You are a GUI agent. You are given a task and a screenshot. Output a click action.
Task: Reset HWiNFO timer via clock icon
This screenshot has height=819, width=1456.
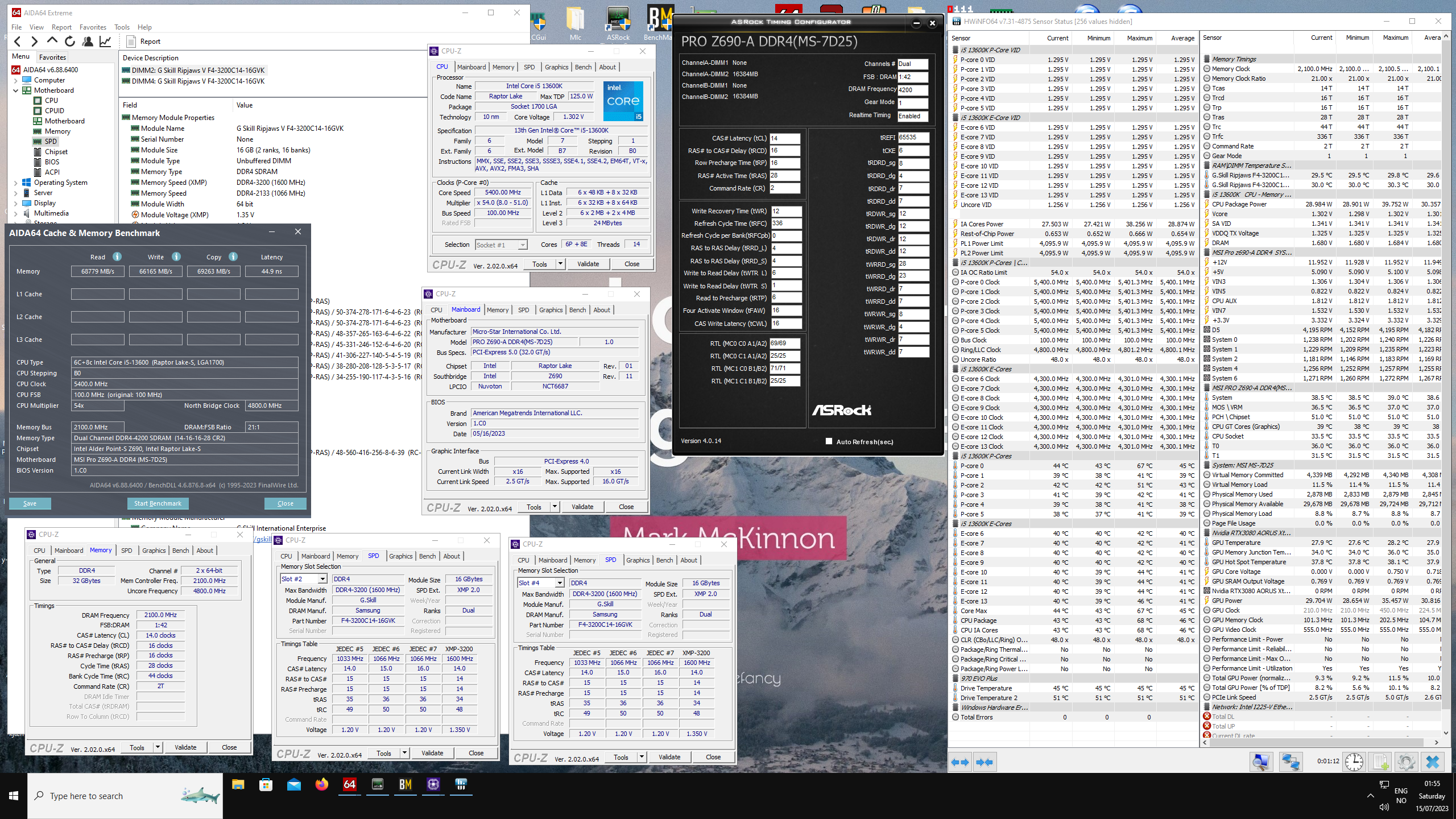pos(1354,762)
